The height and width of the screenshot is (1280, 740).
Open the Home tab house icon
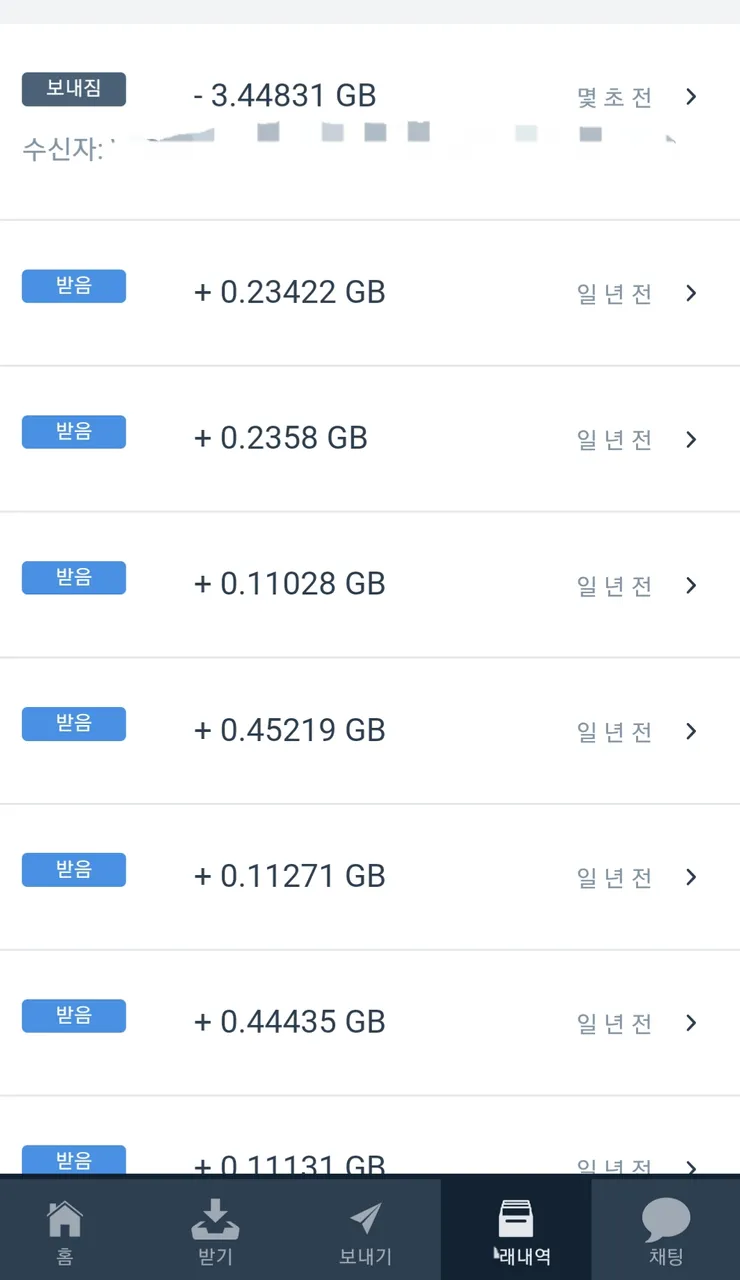tap(65, 1218)
